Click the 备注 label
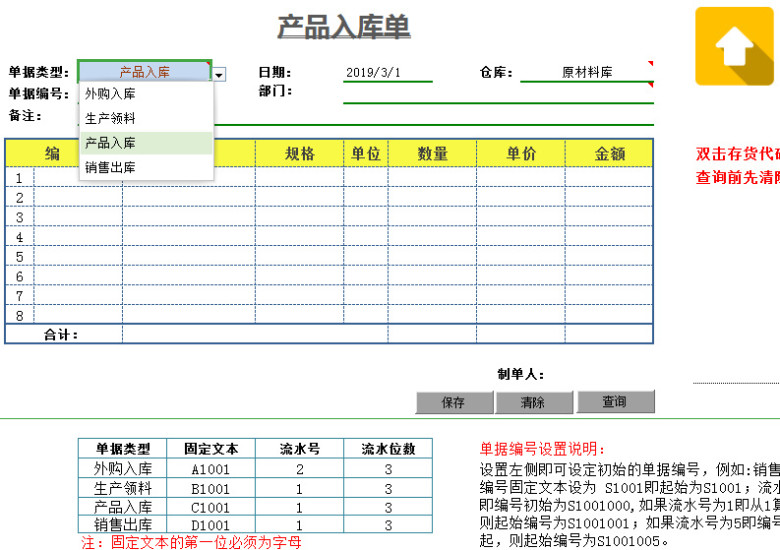 (25, 115)
